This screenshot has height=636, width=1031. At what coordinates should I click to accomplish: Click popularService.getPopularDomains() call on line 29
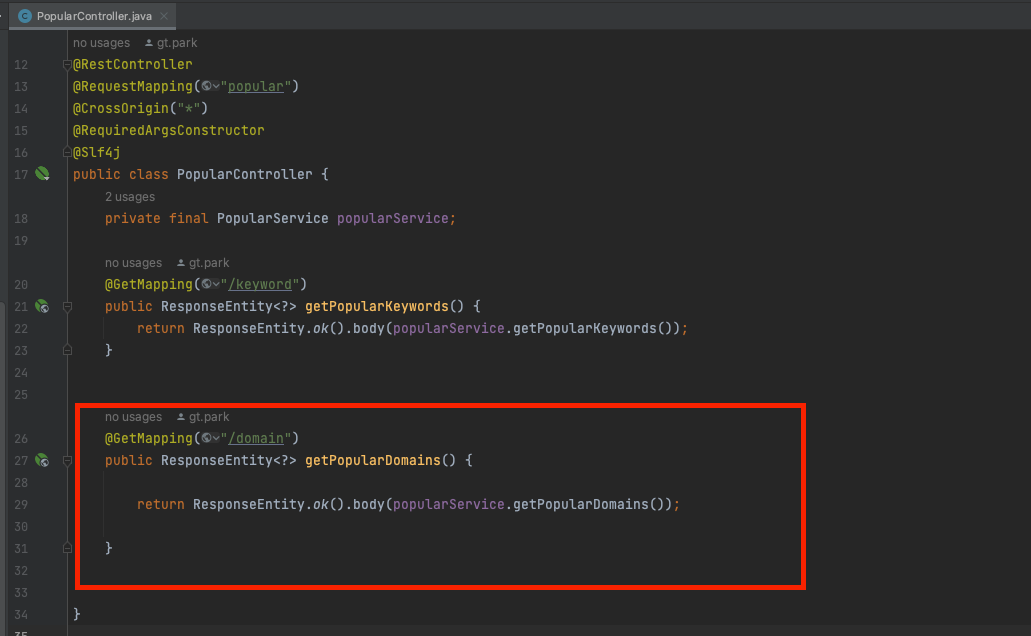coord(529,504)
